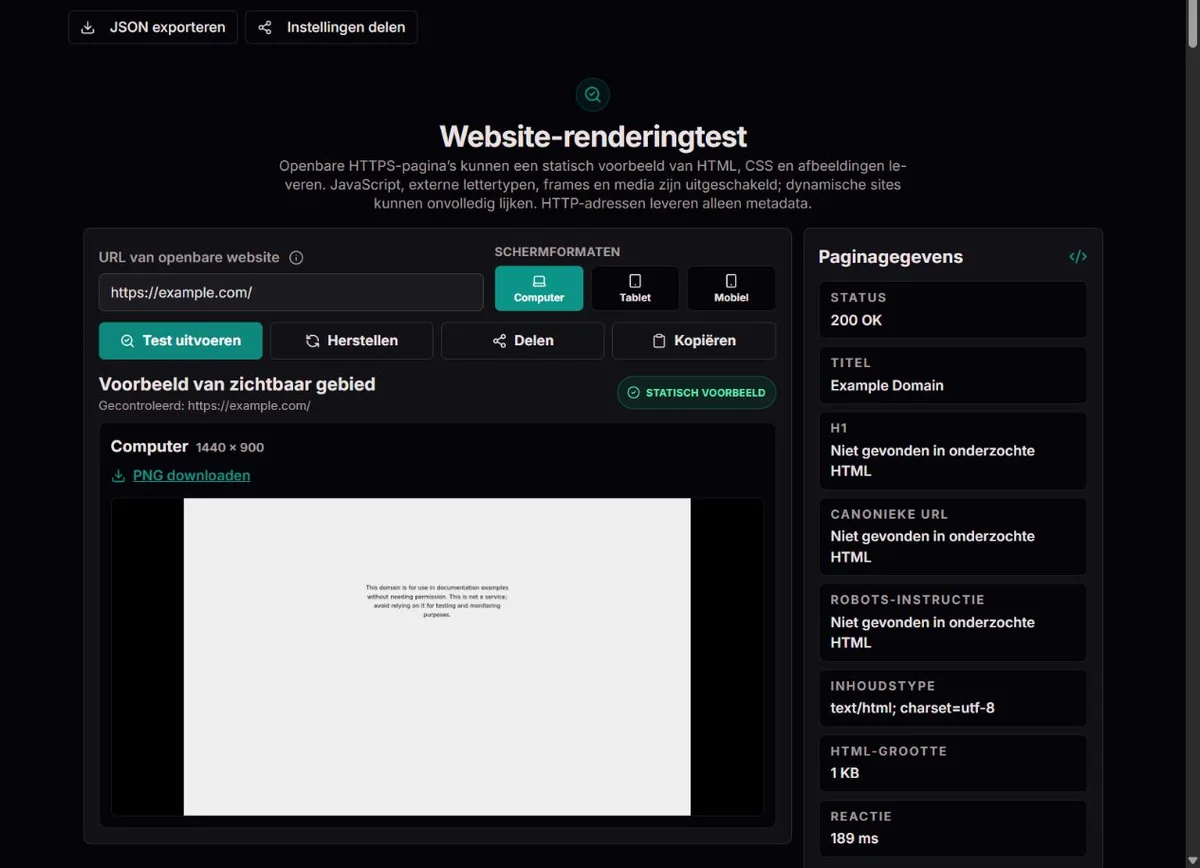
Task: Click the '1440 × 900' dimension text
Action: pyautogui.click(x=230, y=447)
